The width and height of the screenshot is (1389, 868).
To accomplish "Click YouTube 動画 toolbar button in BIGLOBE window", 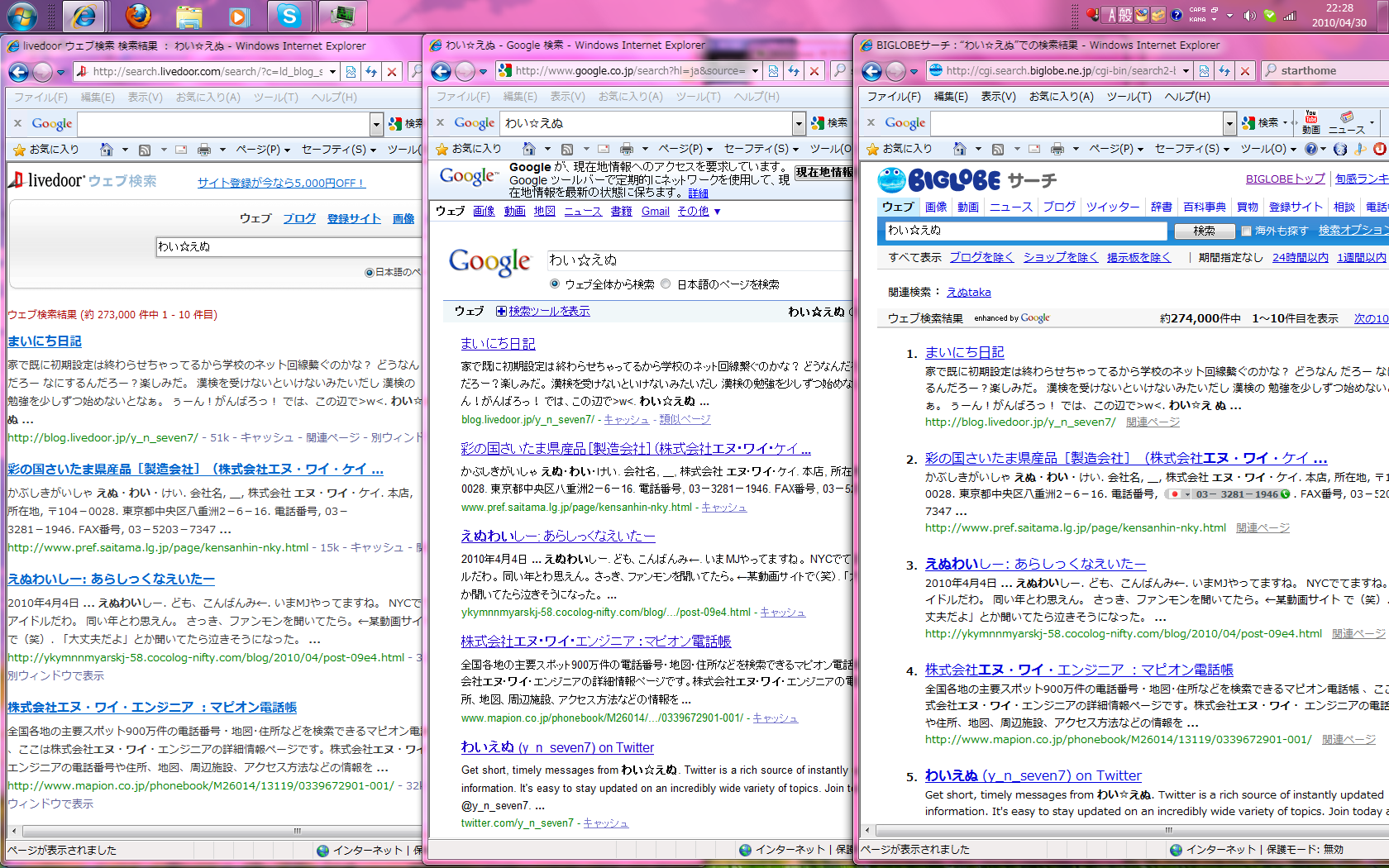I will pos(1311,122).
